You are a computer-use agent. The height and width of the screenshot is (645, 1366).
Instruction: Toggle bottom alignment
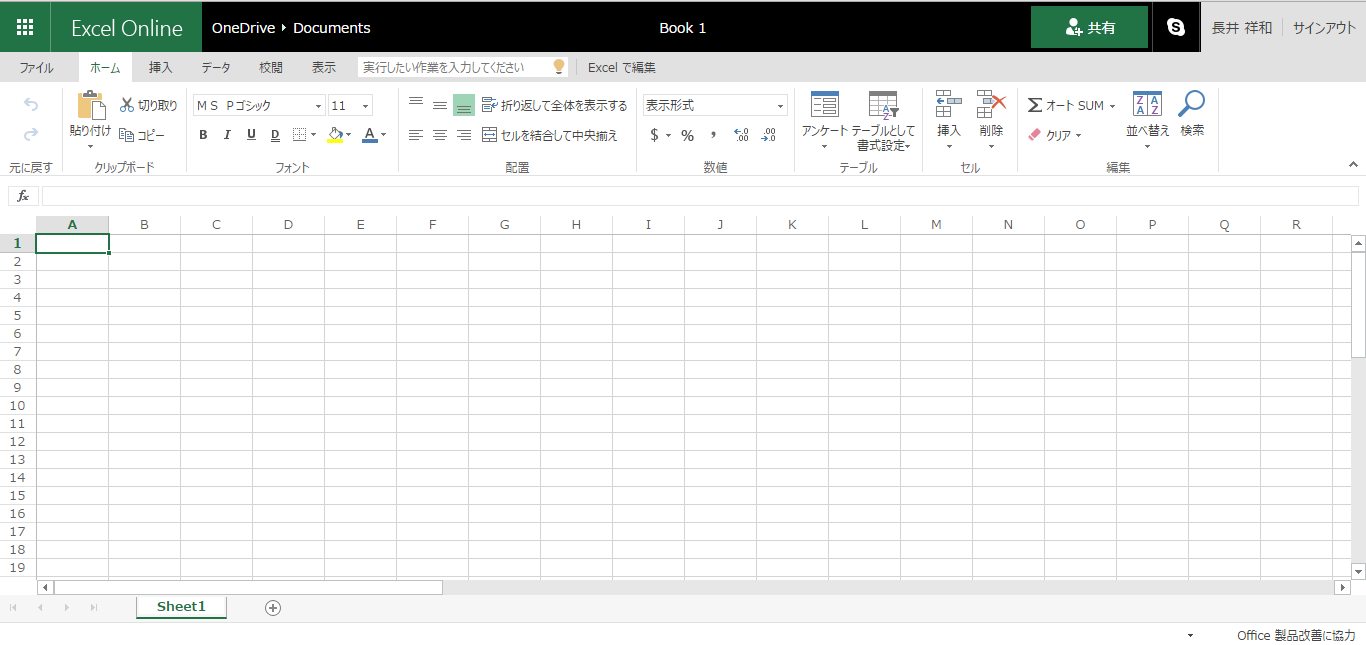pos(464,105)
